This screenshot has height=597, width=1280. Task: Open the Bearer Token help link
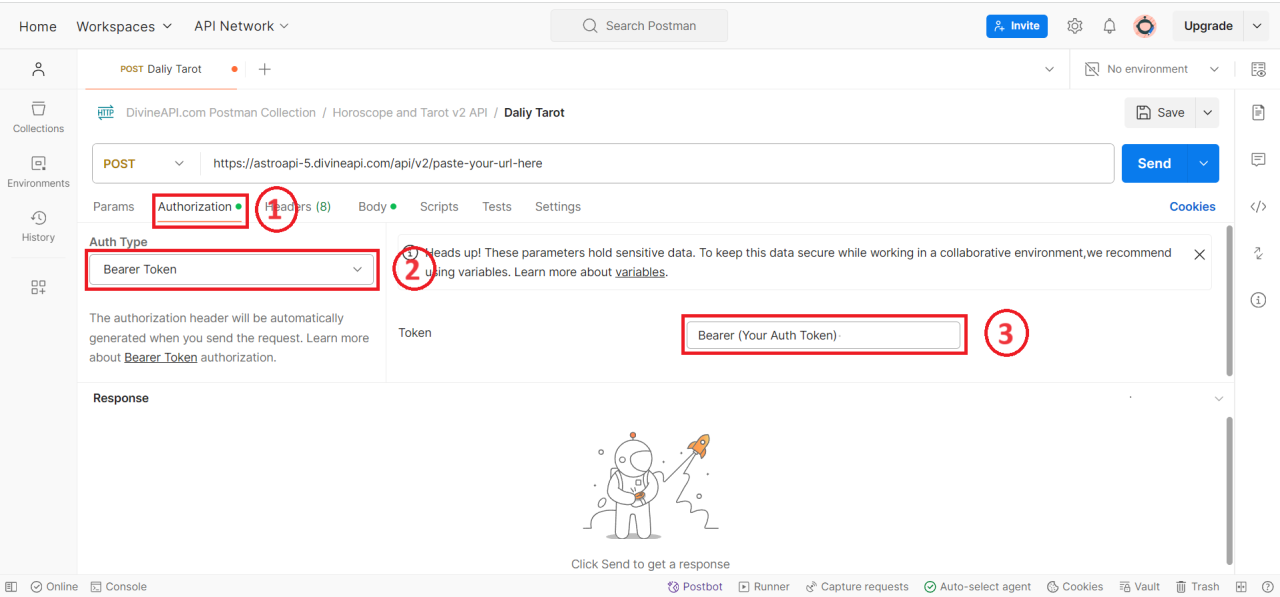click(160, 357)
